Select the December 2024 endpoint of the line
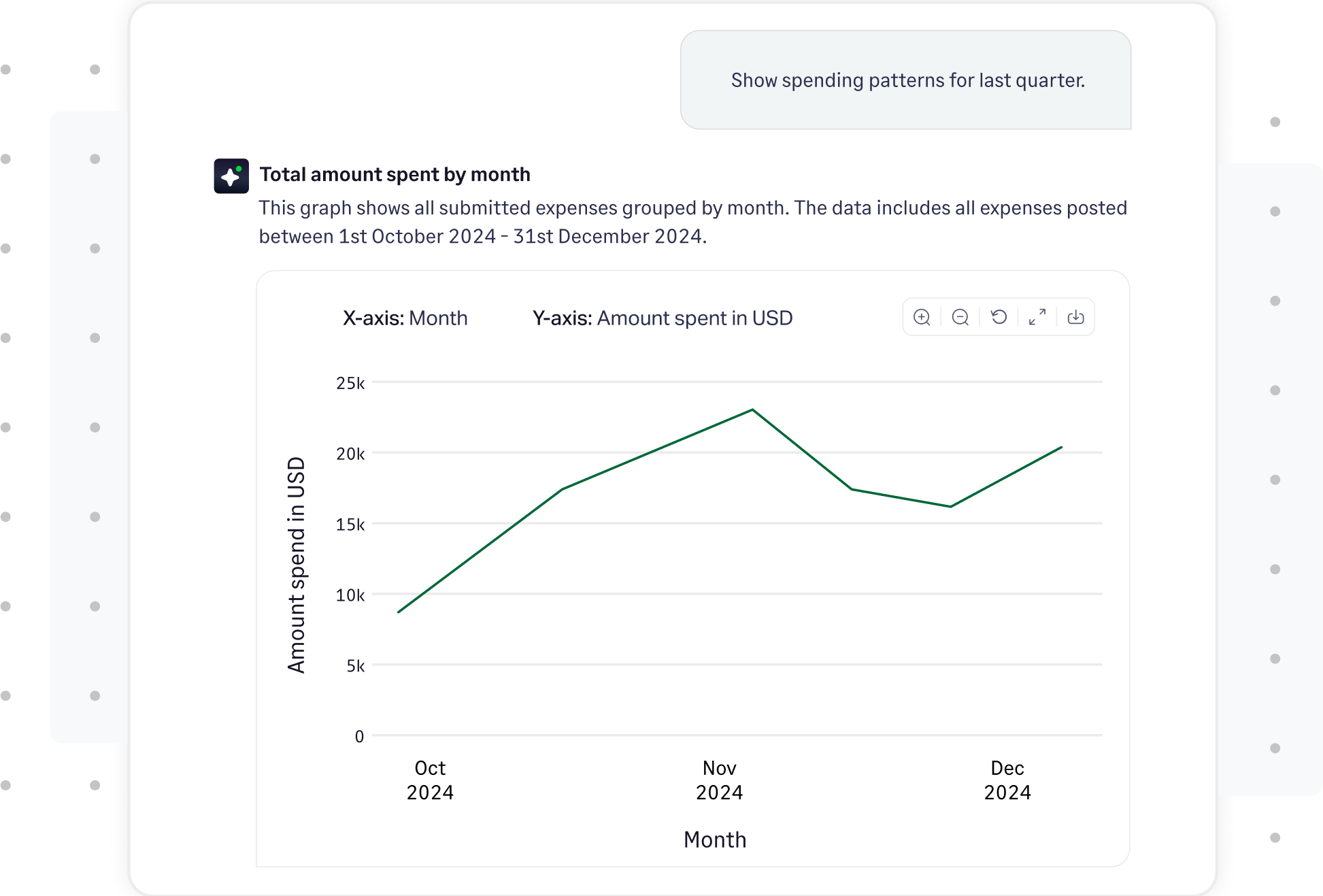 click(1061, 446)
